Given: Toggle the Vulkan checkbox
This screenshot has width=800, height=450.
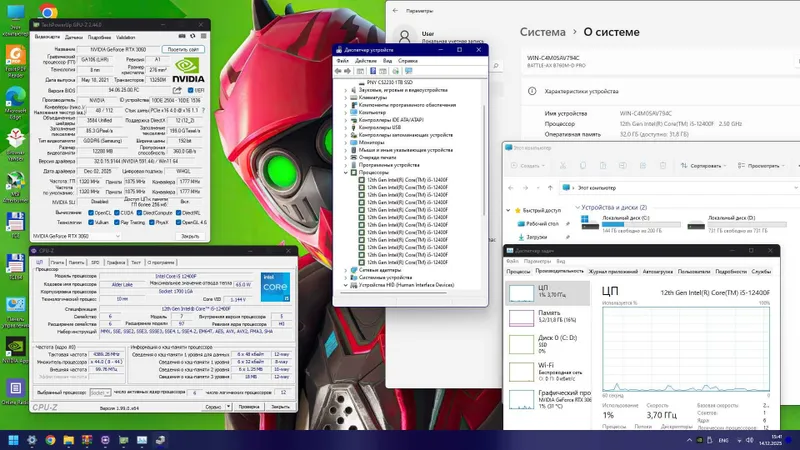Looking at the screenshot, I should (x=91, y=222).
